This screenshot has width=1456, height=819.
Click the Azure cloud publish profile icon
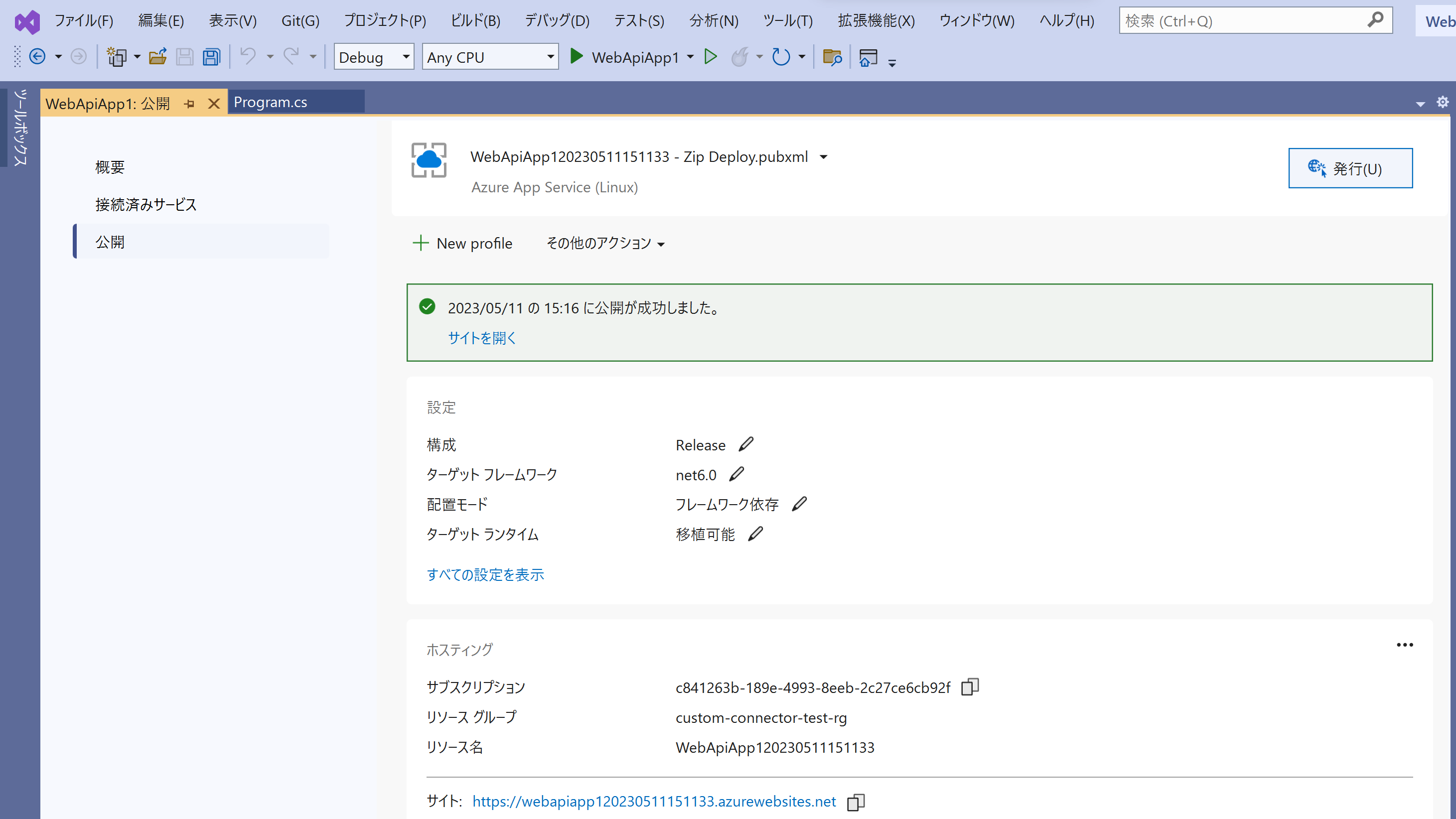tap(429, 160)
